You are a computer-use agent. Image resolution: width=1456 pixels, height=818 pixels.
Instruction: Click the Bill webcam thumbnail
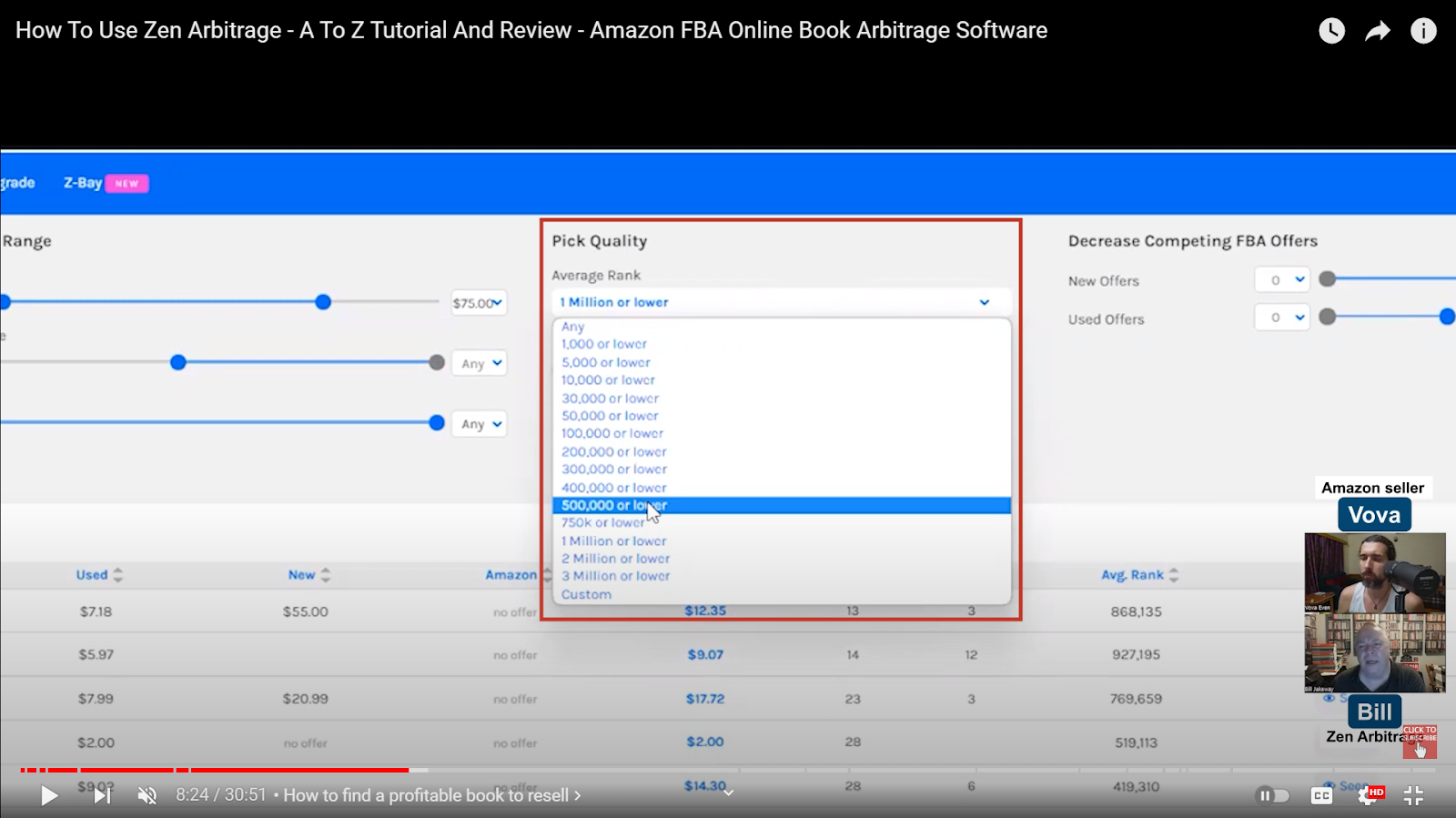[1375, 653]
